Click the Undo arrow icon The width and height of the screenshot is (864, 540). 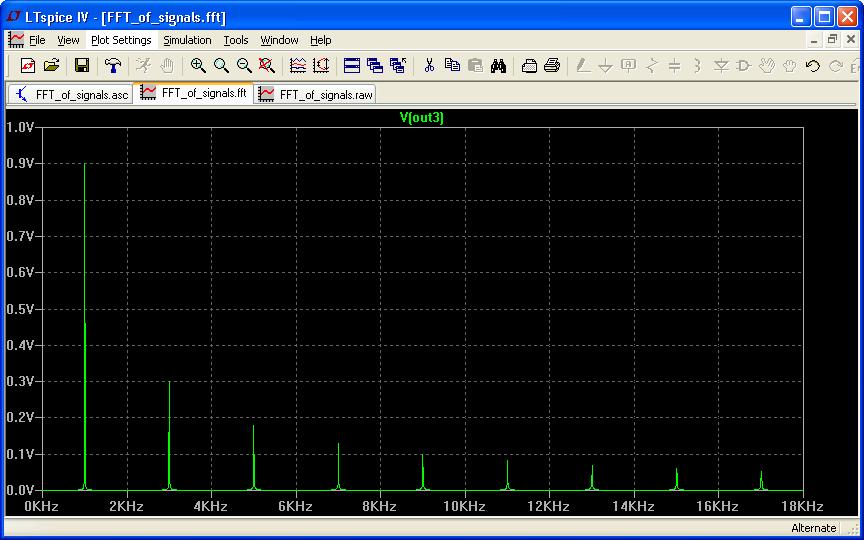(813, 66)
